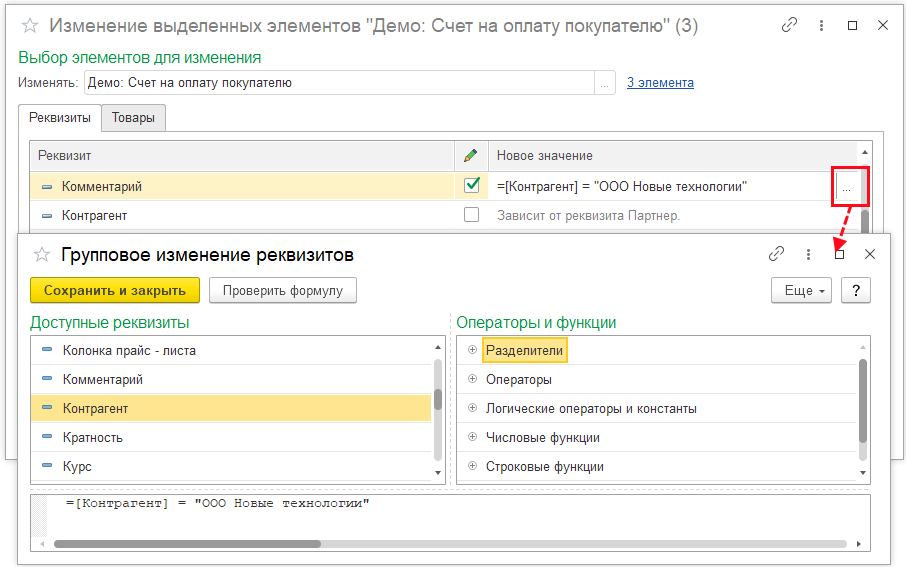906x567 pixels.
Task: Click the icon beside Курс
Action: coord(47,465)
